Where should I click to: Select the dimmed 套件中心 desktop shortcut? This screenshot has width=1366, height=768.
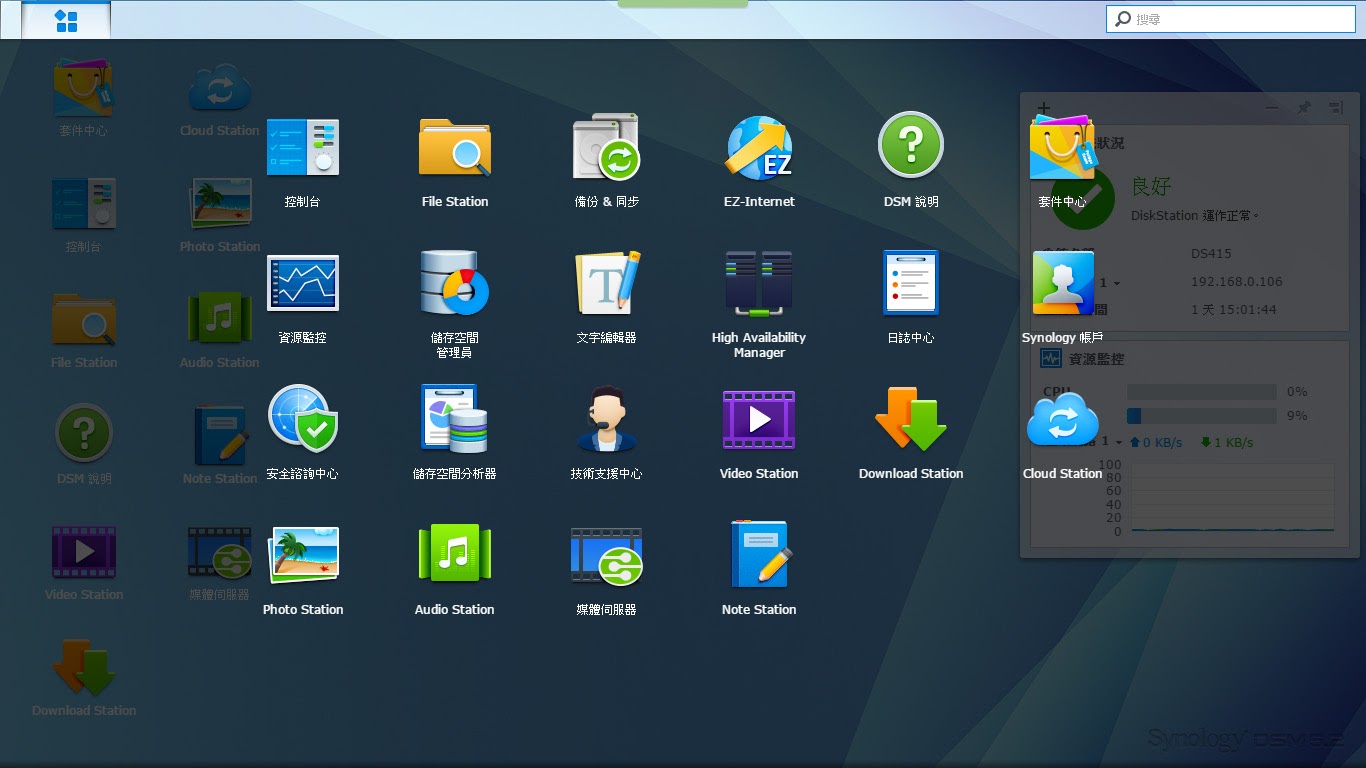(x=84, y=98)
